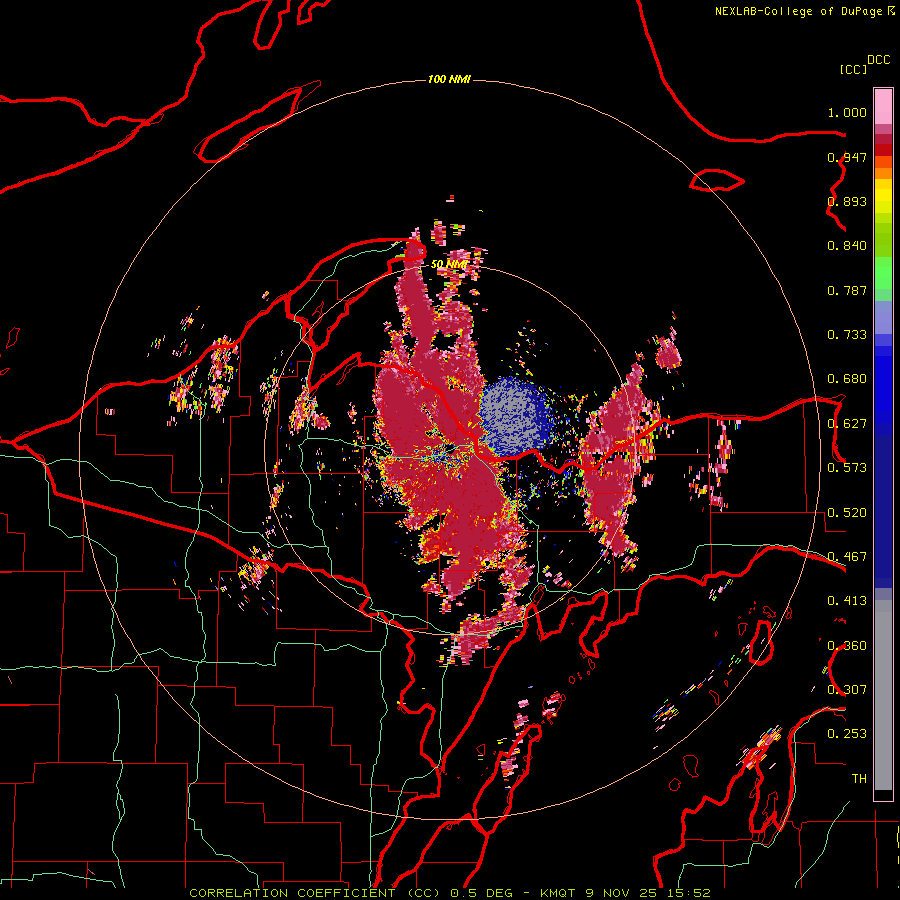The width and height of the screenshot is (900, 900).
Task: Click the 0.840 legend value
Action: [x=847, y=246]
